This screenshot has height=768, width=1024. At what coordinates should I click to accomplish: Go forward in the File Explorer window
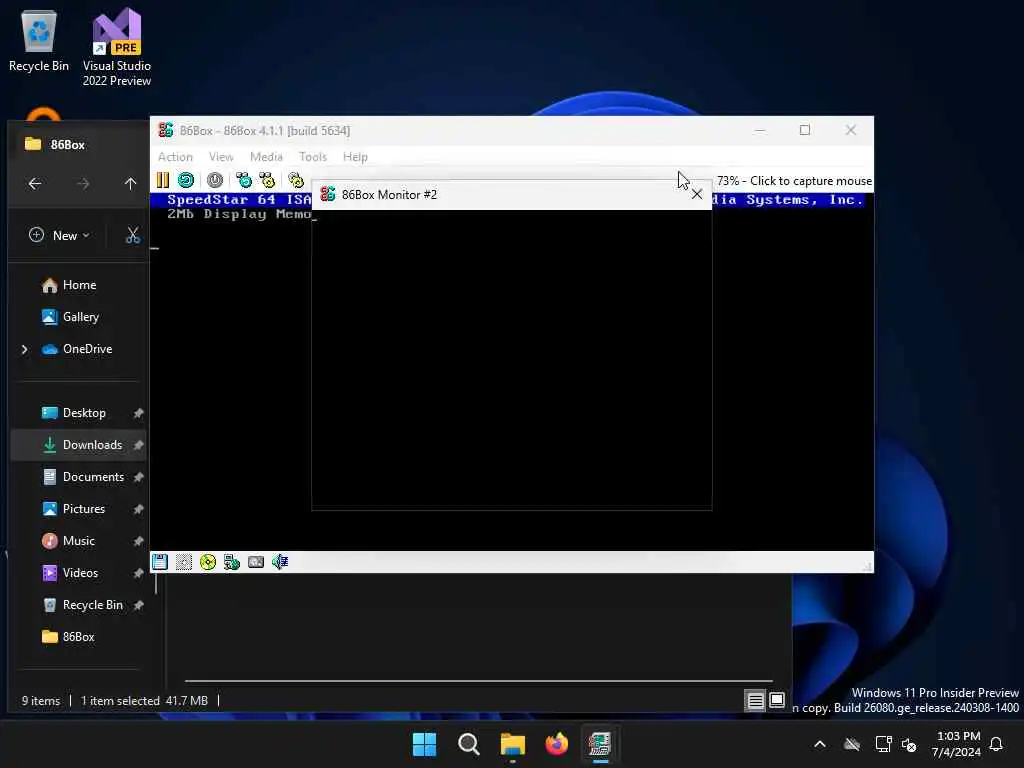pos(83,184)
